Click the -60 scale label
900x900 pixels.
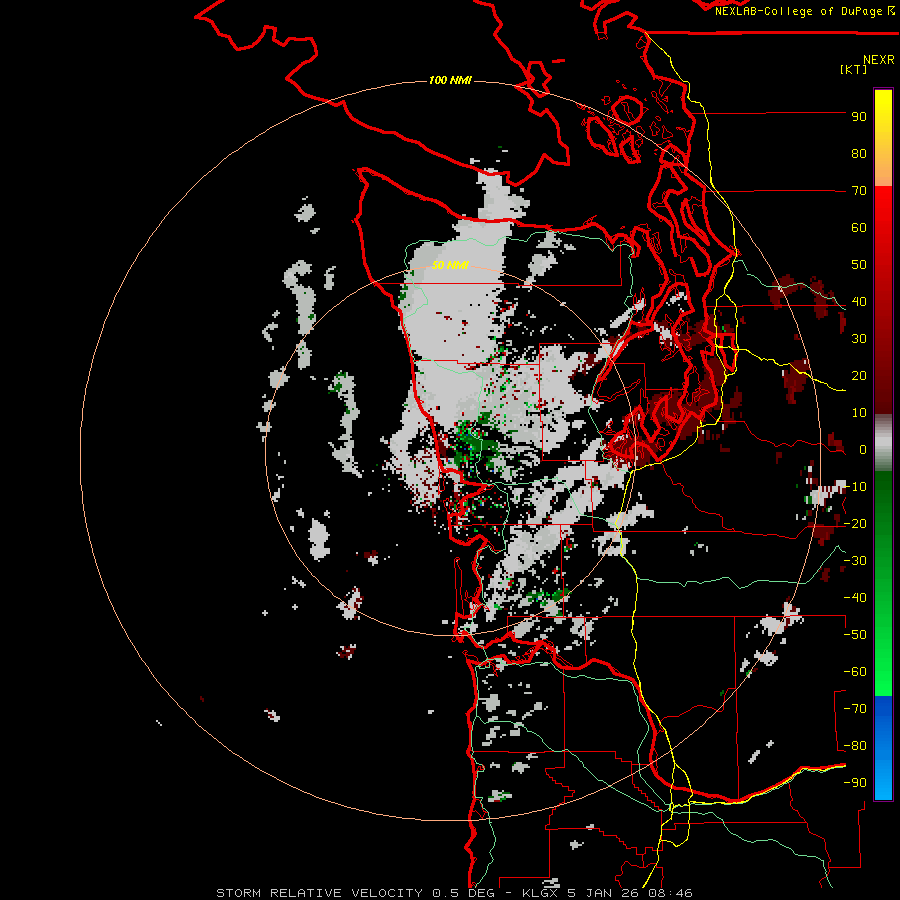(x=855, y=672)
